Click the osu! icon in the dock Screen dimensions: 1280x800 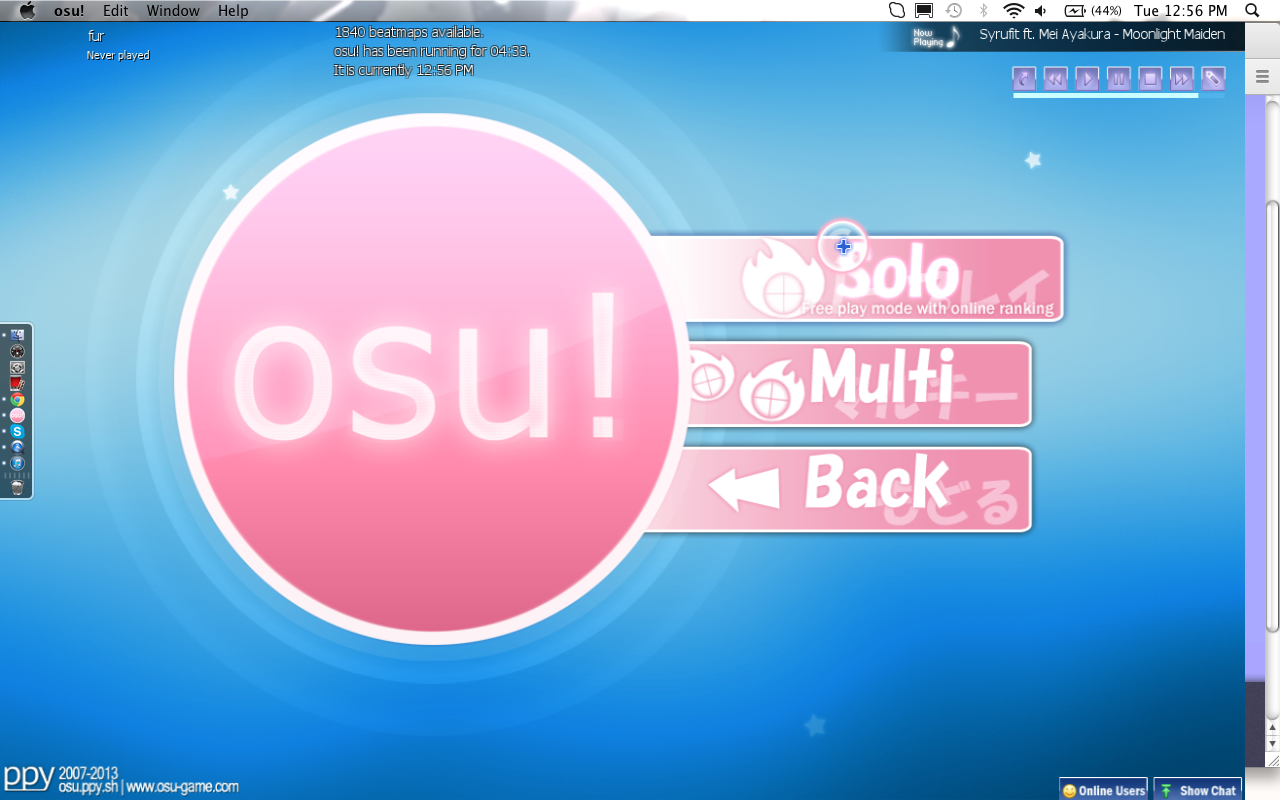17,415
